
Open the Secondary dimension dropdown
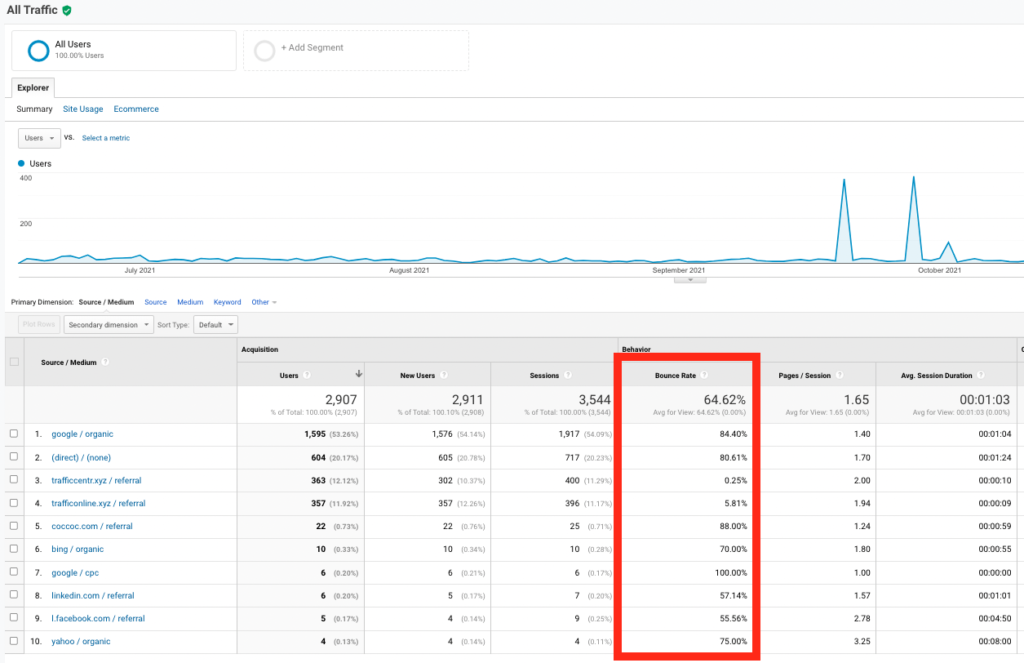click(108, 324)
